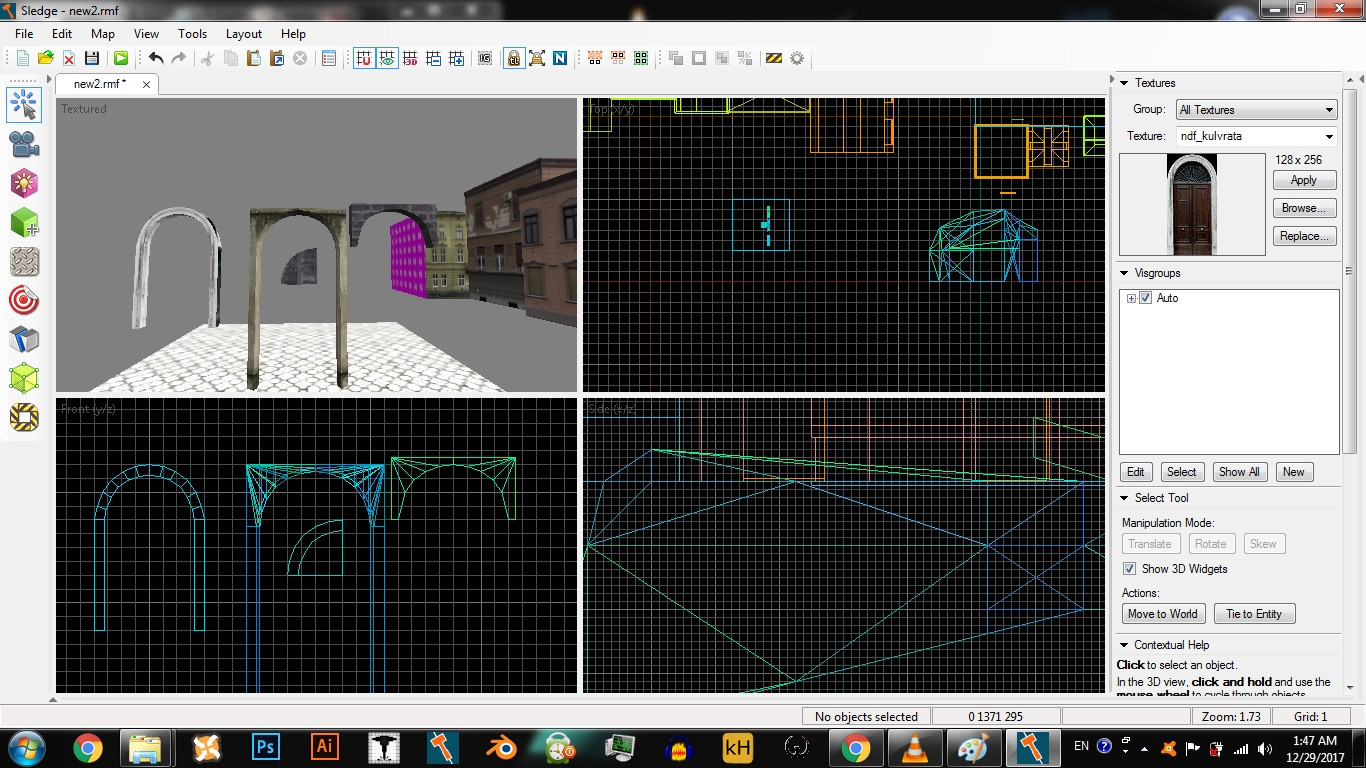Collapse the Visgroups panel

tap(1124, 273)
